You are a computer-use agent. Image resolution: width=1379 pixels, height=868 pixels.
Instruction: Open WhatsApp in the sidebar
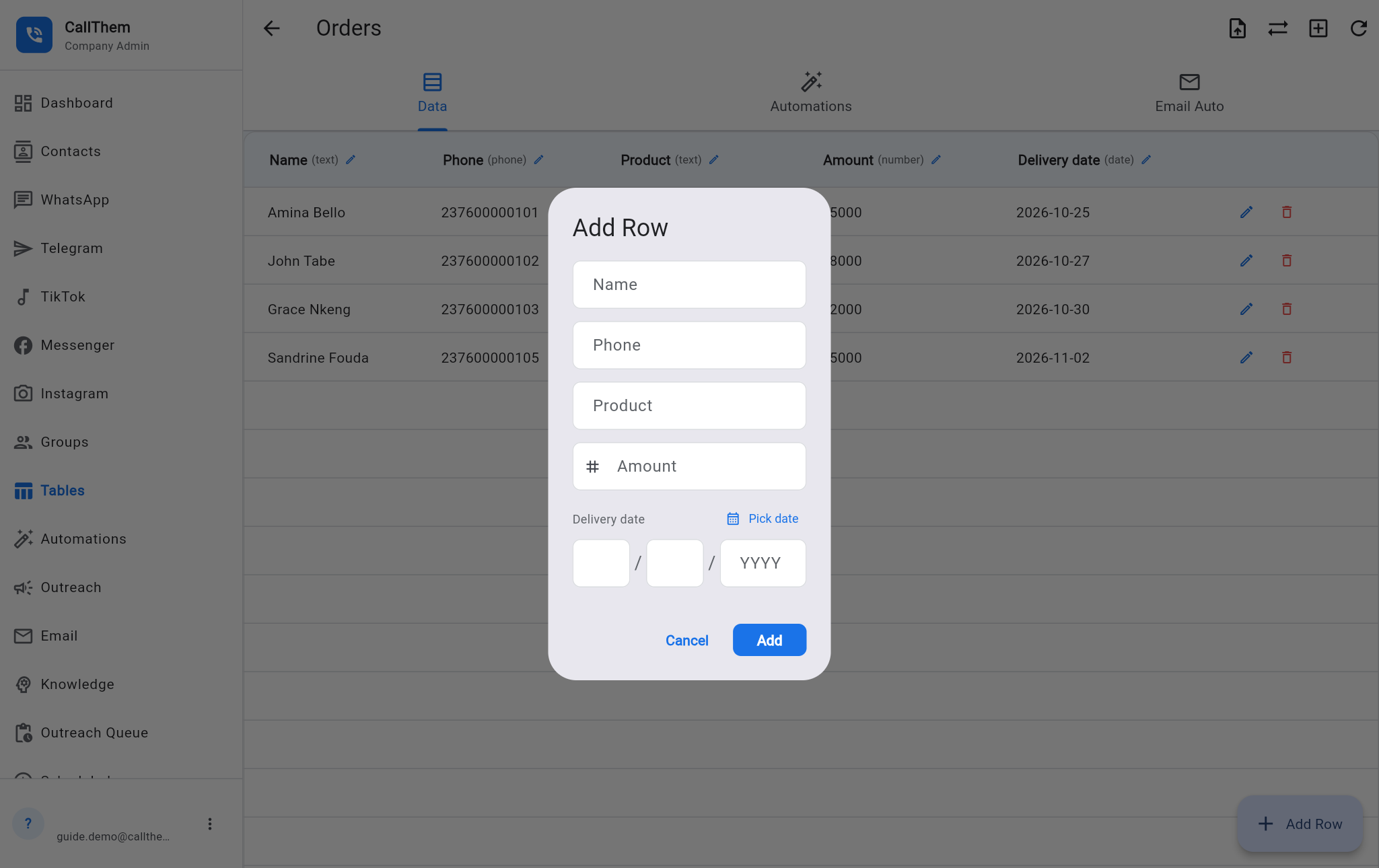121,200
